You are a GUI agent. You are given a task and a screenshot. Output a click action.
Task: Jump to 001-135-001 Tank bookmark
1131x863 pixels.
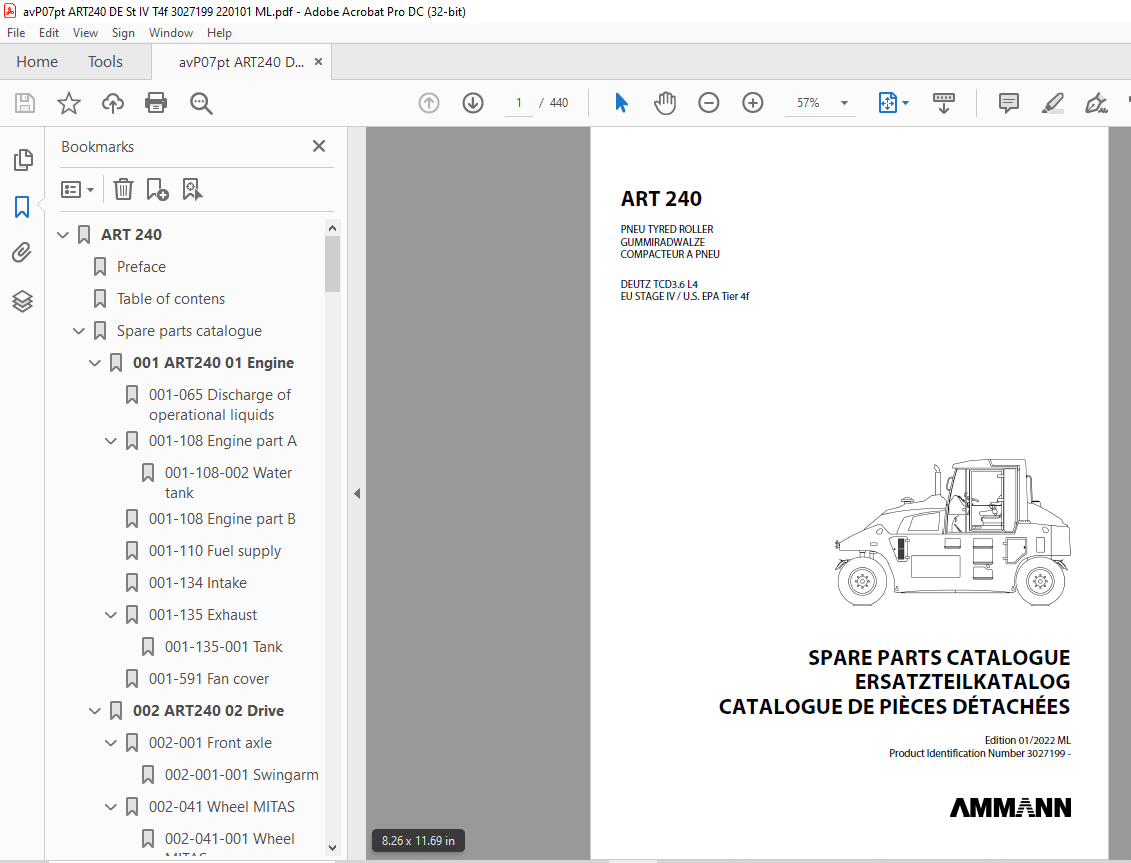pos(224,647)
